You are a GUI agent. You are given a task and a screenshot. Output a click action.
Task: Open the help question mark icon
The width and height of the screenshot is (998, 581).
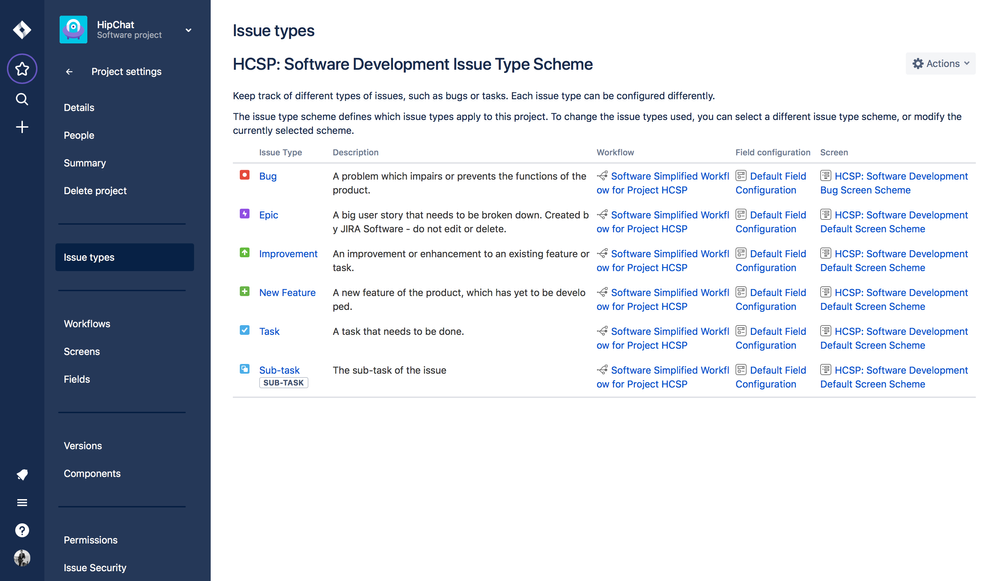[x=22, y=530]
